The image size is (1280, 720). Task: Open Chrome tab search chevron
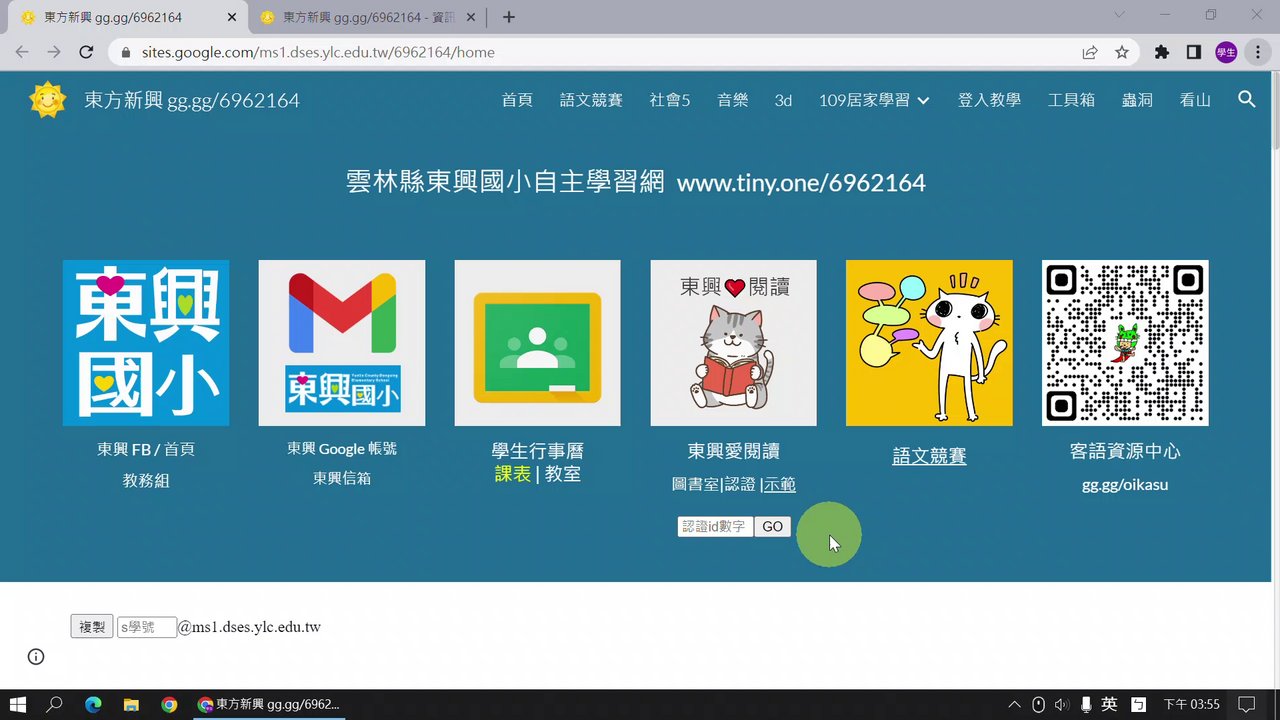point(1119,15)
